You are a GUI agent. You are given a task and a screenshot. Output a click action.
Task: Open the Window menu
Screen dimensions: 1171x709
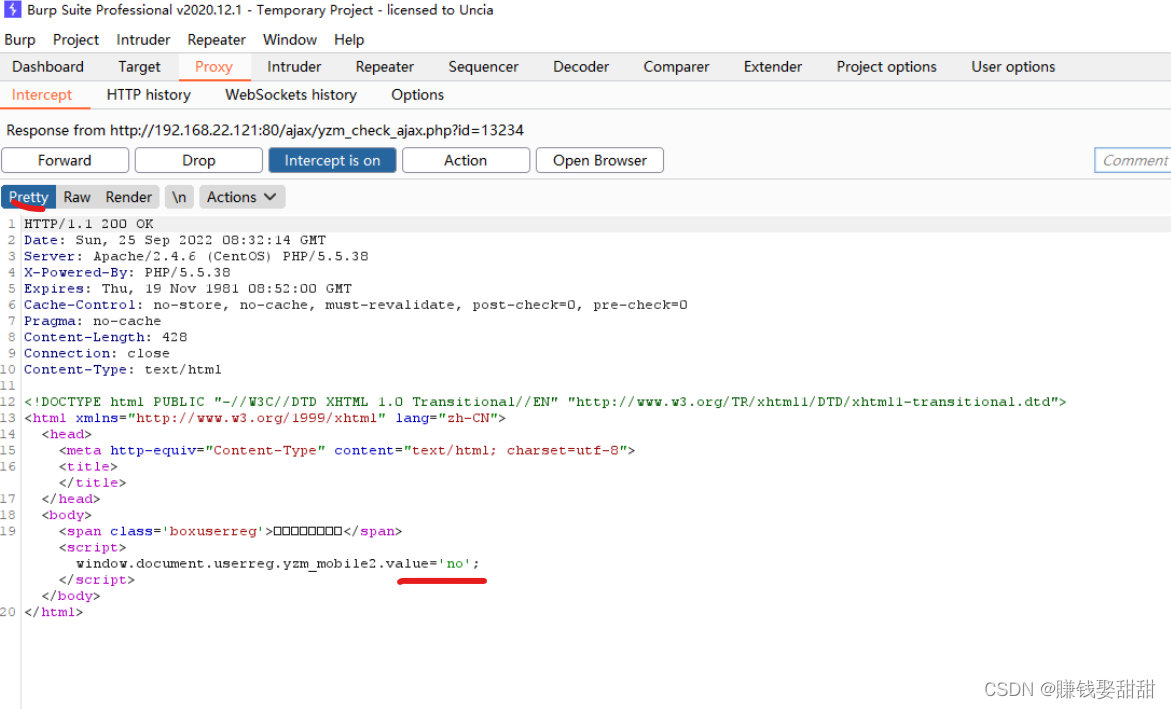coord(290,40)
